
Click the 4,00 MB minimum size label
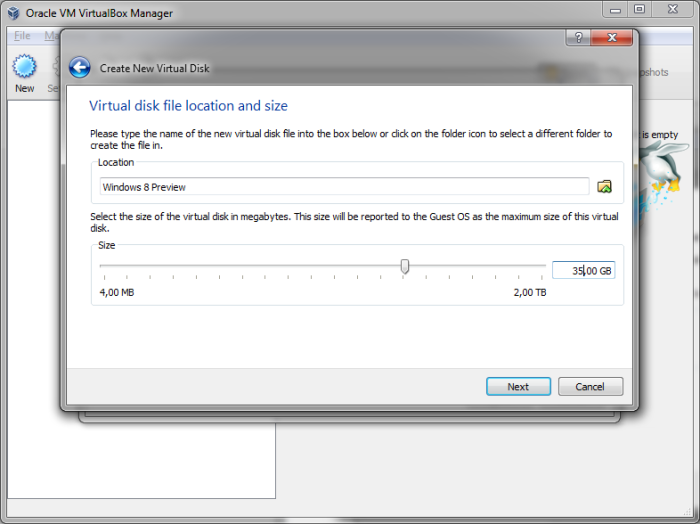click(117, 292)
